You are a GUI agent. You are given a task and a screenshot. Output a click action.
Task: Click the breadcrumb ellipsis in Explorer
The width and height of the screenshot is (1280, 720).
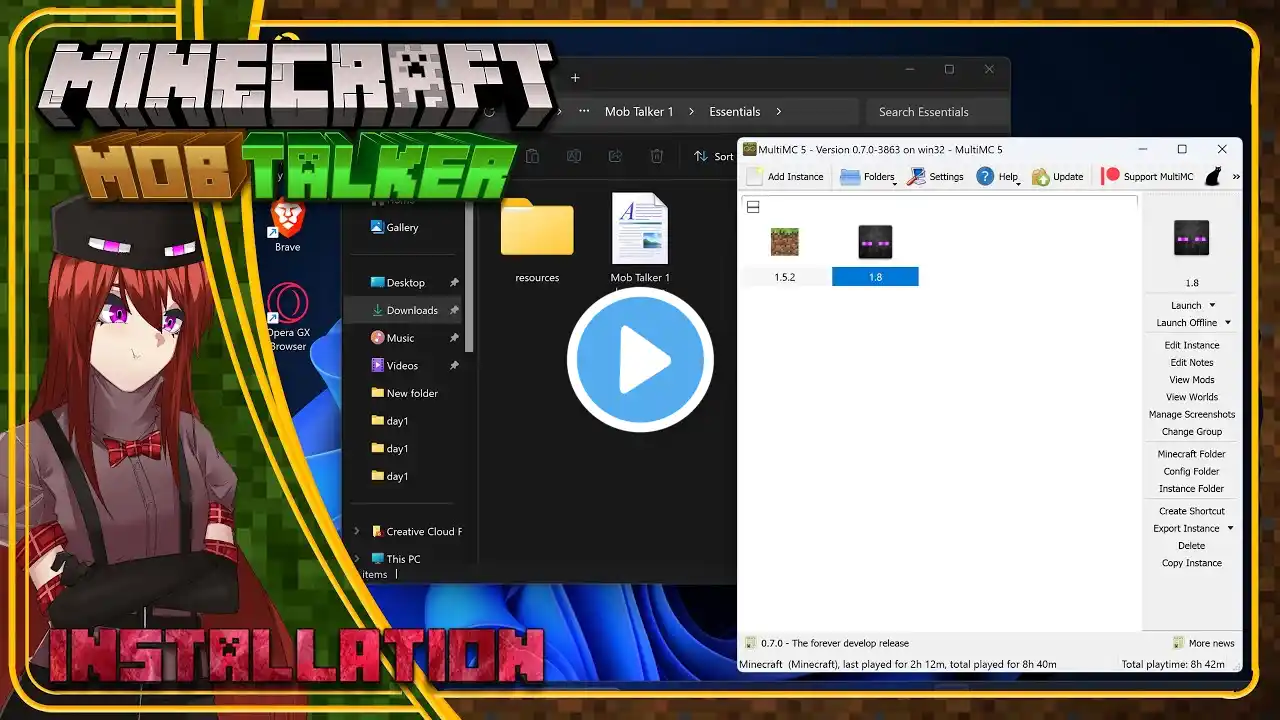click(x=584, y=111)
